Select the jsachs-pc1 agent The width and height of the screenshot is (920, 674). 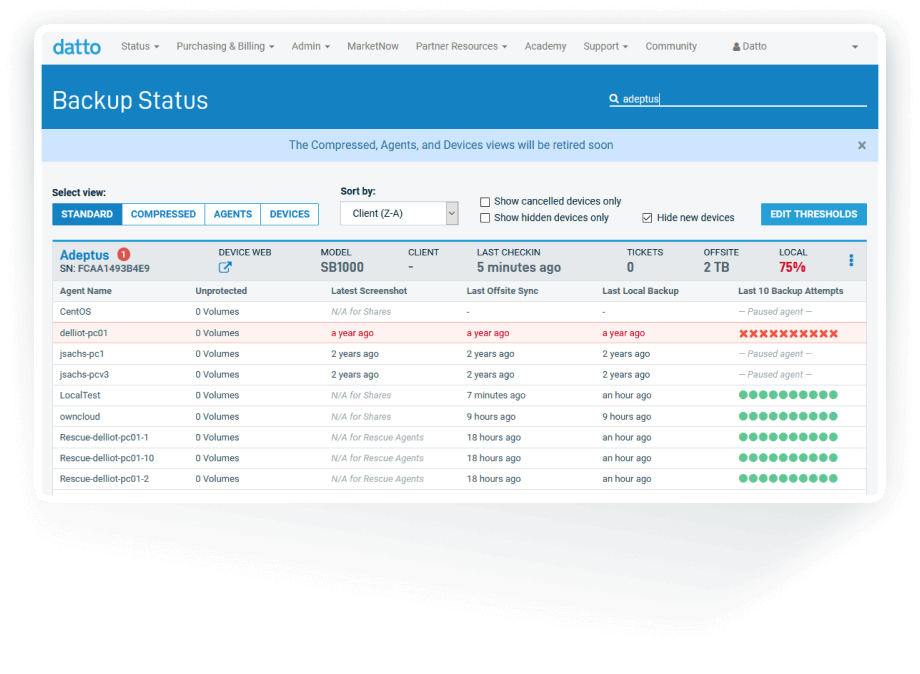[82, 354]
